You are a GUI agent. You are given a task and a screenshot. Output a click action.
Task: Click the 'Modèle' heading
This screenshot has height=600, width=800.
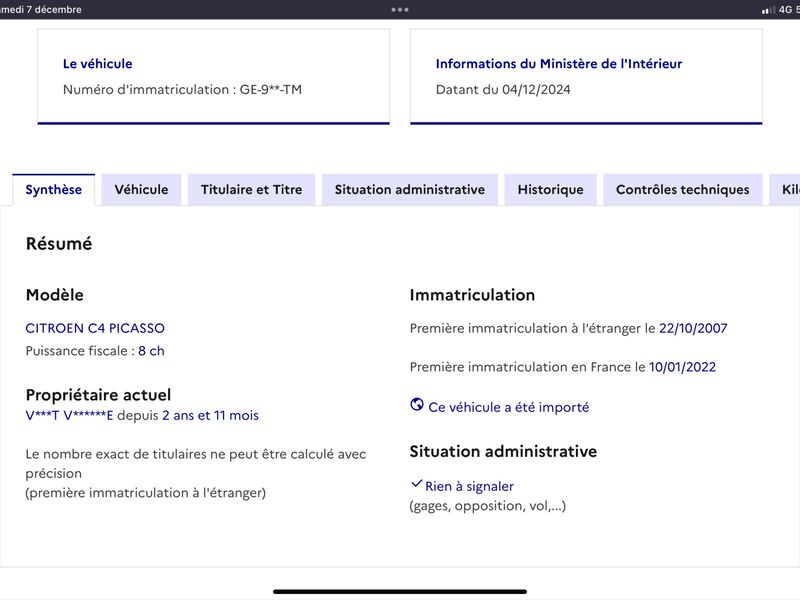click(x=55, y=295)
